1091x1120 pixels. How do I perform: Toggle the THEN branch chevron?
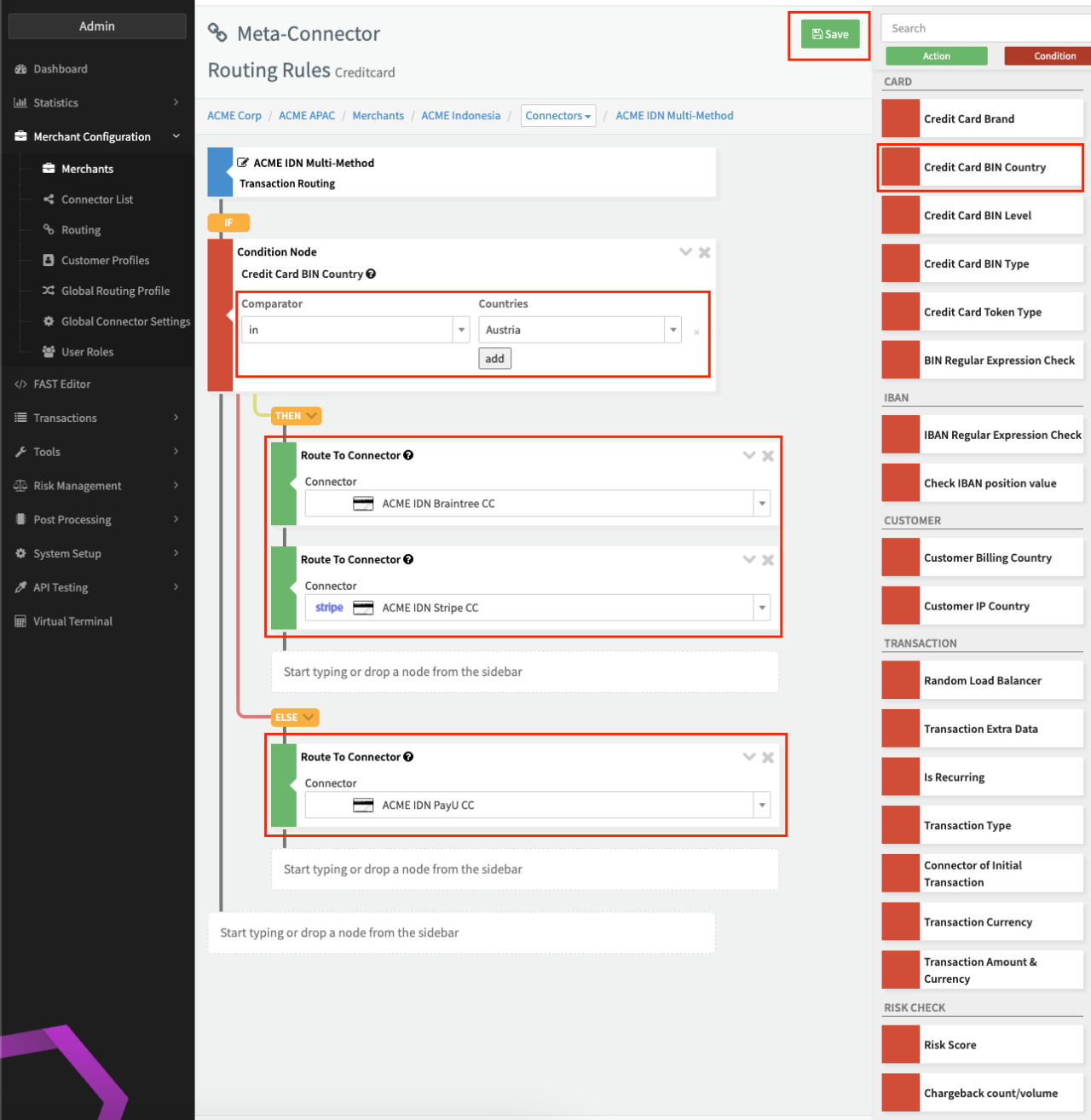click(x=312, y=416)
